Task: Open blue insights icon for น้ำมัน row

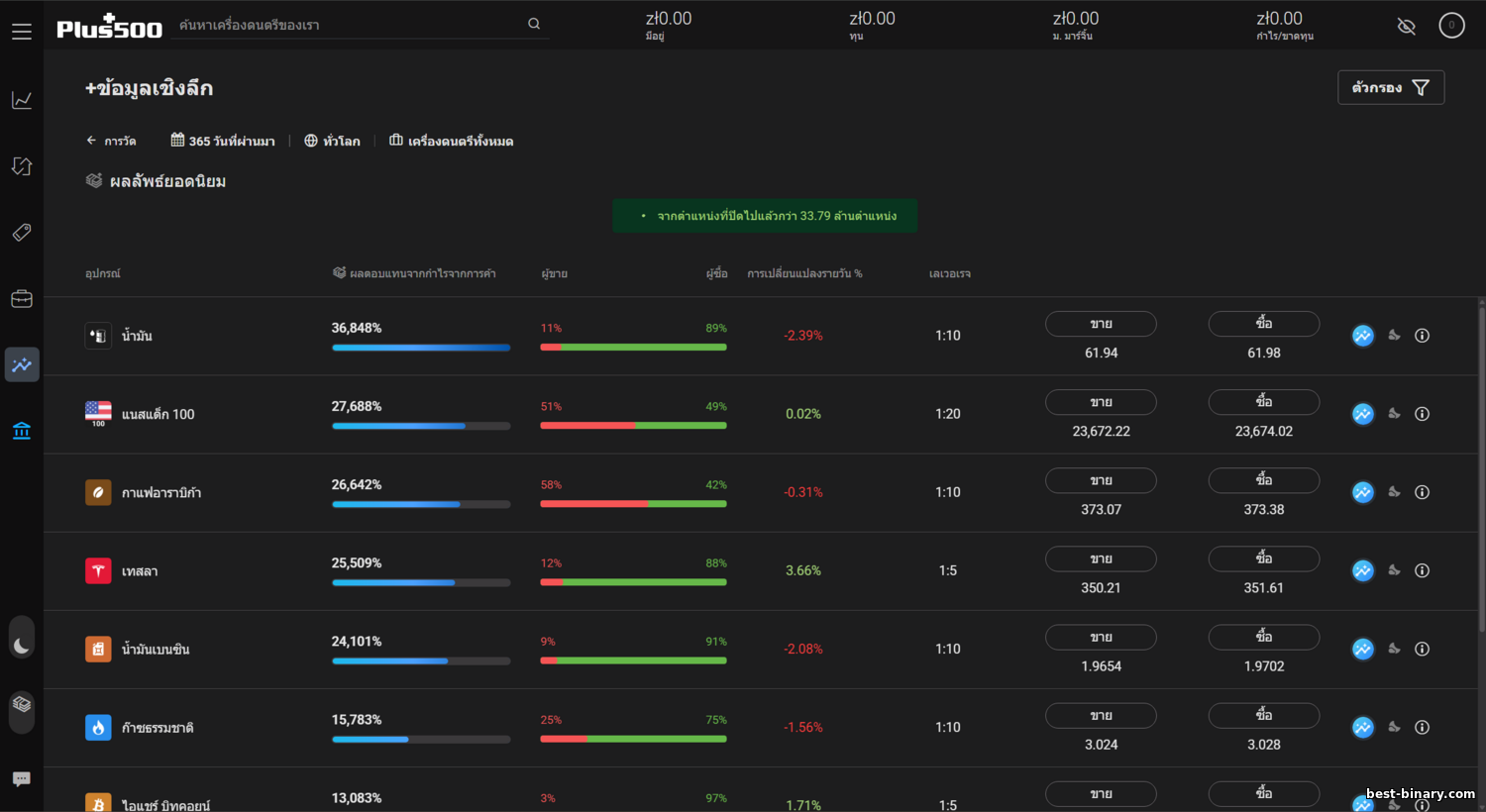Action: (x=1363, y=336)
